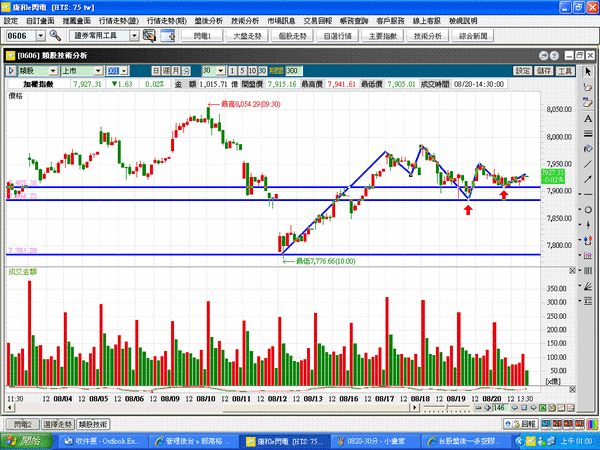Click the magnifier search icon
The image size is (600, 450).
pos(55,36)
